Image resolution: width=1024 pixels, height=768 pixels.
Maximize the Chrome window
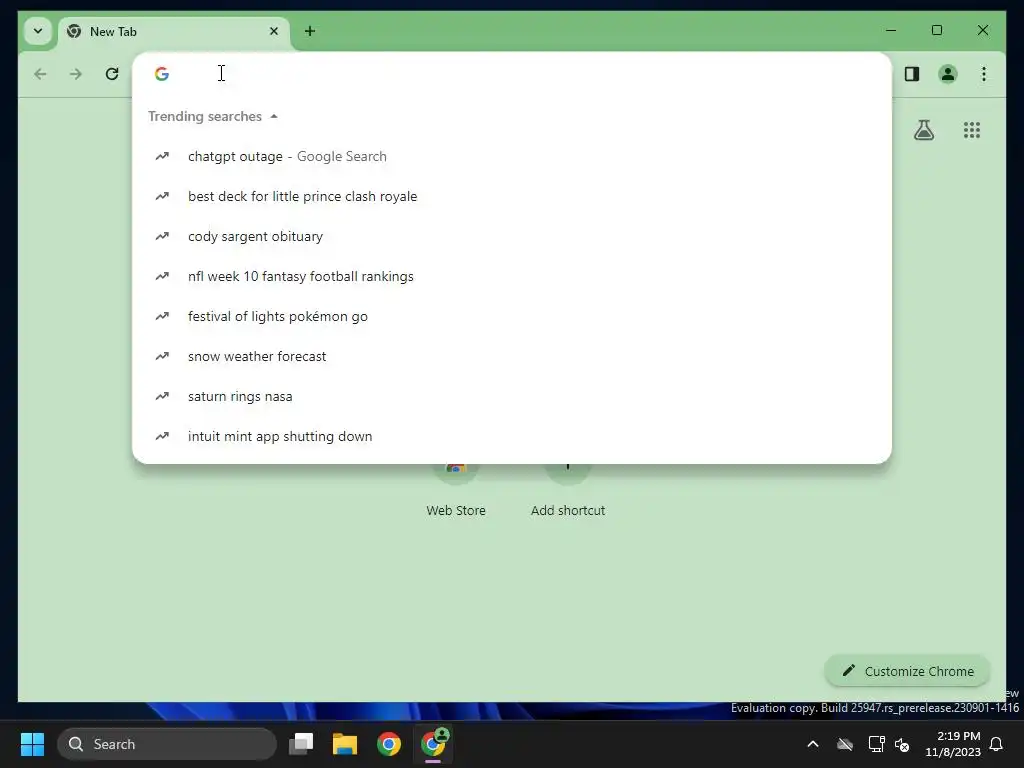[x=936, y=30]
